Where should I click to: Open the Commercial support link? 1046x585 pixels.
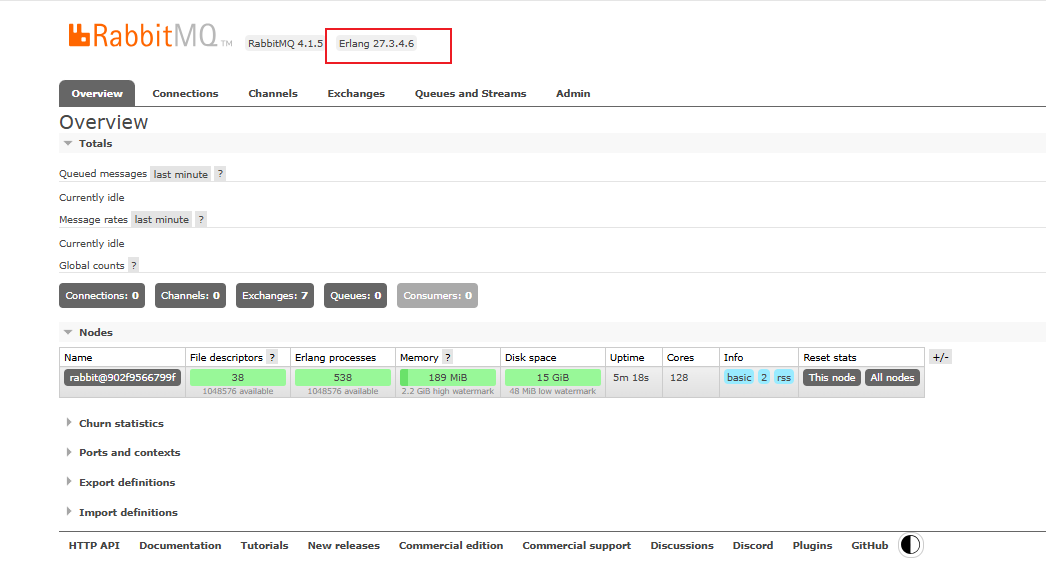(x=576, y=546)
